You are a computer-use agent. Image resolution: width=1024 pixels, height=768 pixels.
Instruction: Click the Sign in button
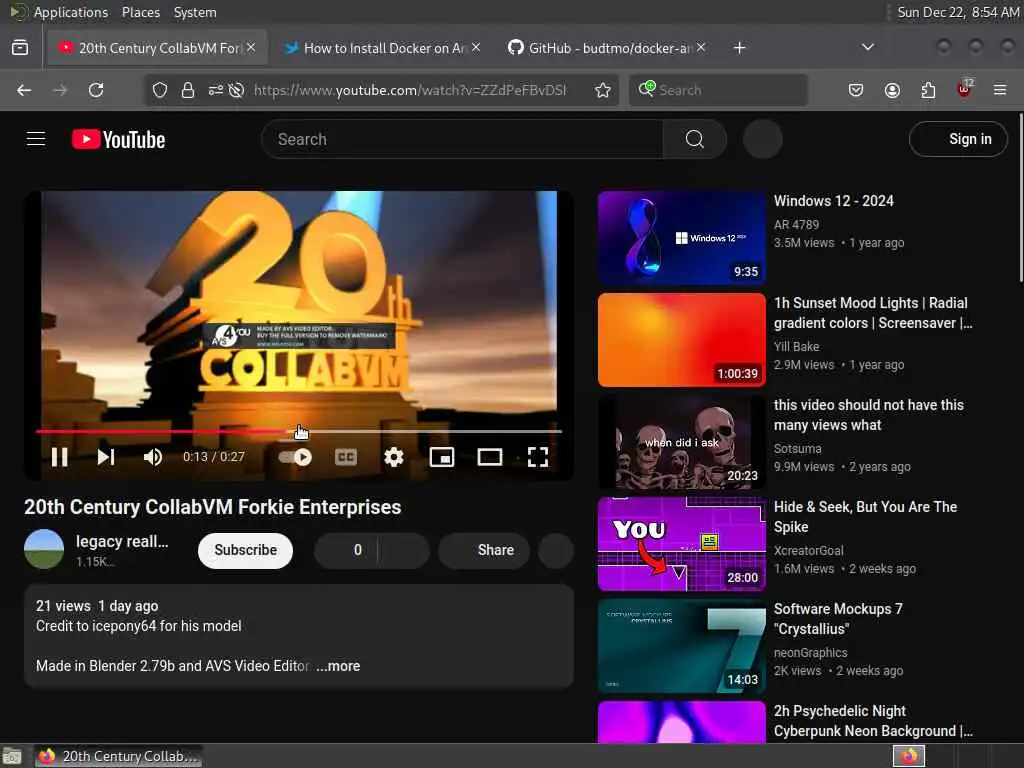point(958,139)
